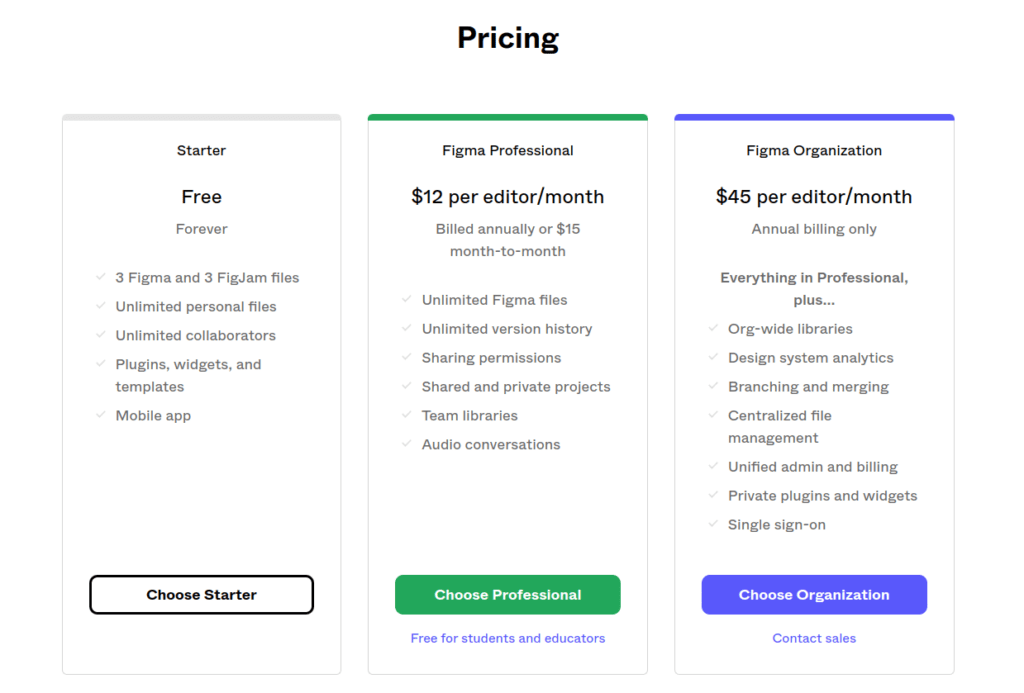This screenshot has height=693, width=1024.
Task: Click checkmark beside Org-wide libraries
Action: click(x=713, y=328)
